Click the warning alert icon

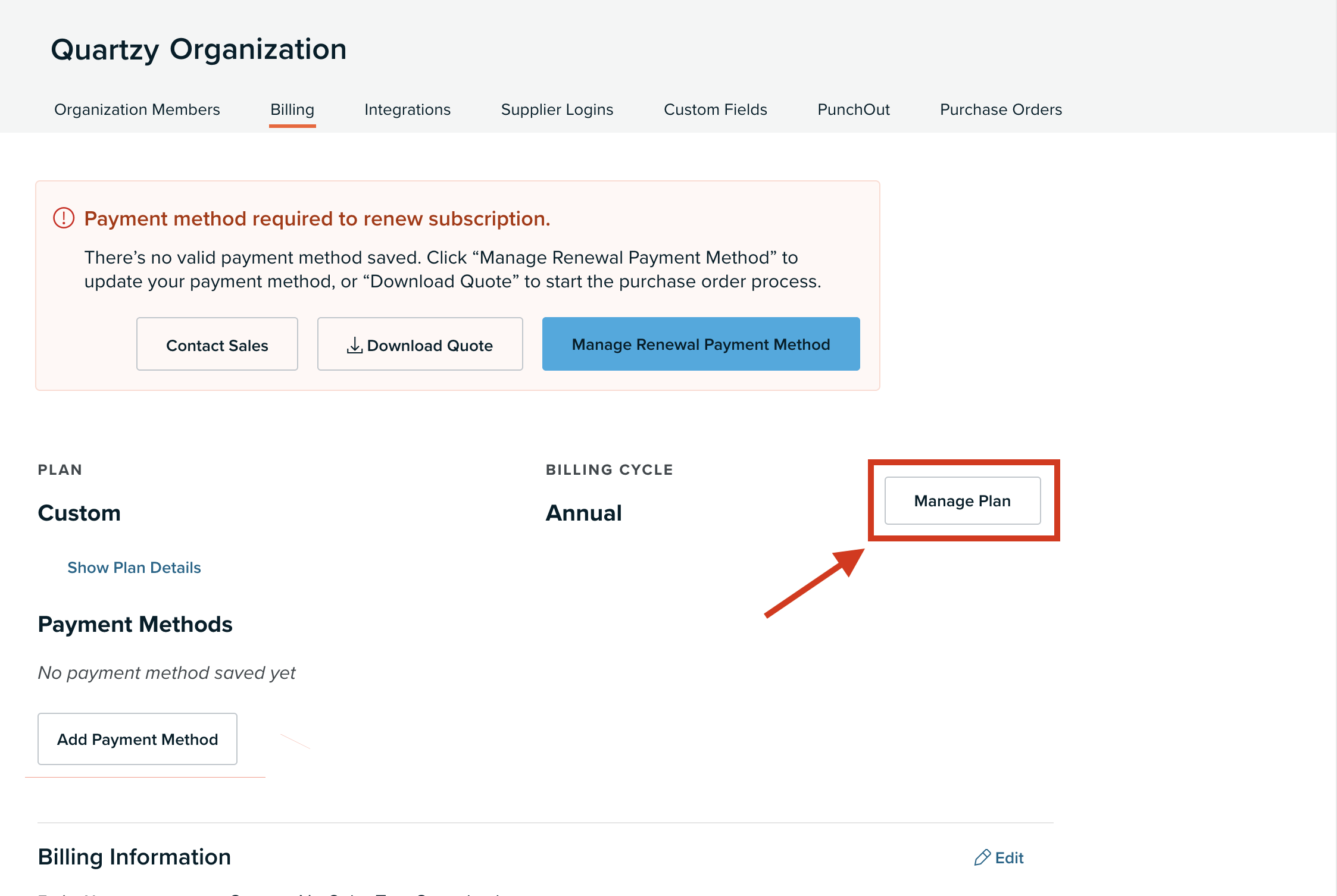[64, 218]
